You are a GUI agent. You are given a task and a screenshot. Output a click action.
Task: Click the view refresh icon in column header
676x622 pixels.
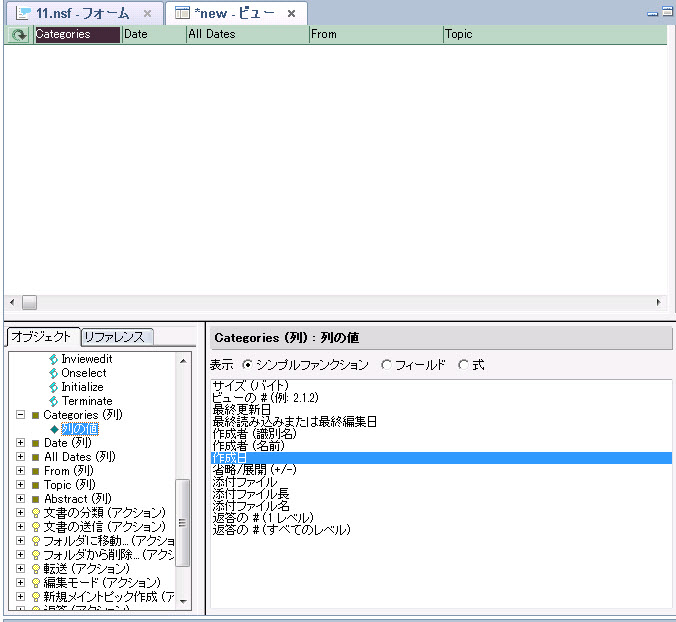click(x=18, y=35)
